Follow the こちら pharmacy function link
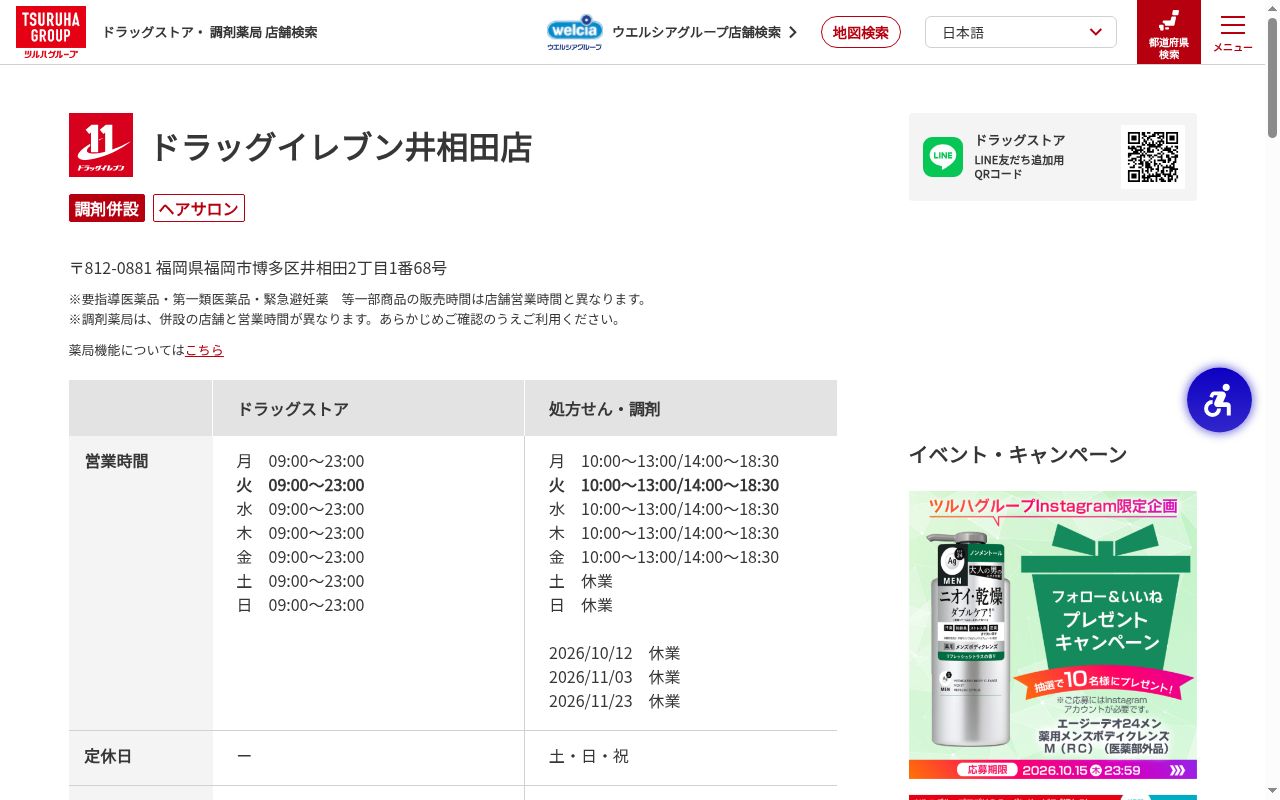1280x800 pixels. coord(204,350)
